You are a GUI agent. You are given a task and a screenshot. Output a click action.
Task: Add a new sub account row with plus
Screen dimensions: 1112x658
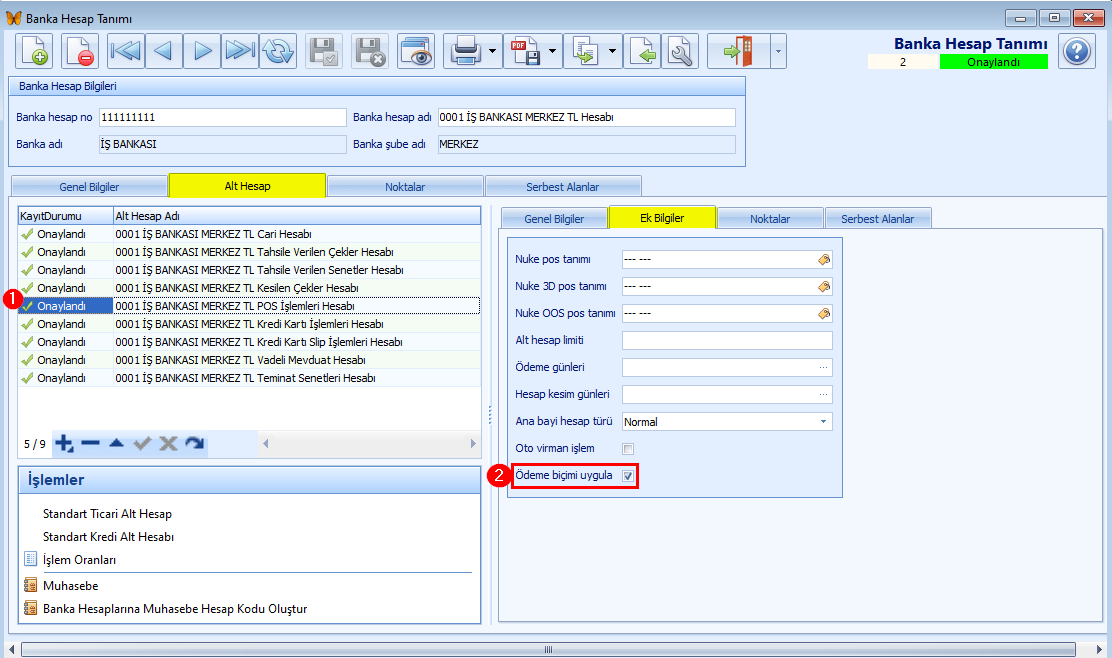[64, 443]
